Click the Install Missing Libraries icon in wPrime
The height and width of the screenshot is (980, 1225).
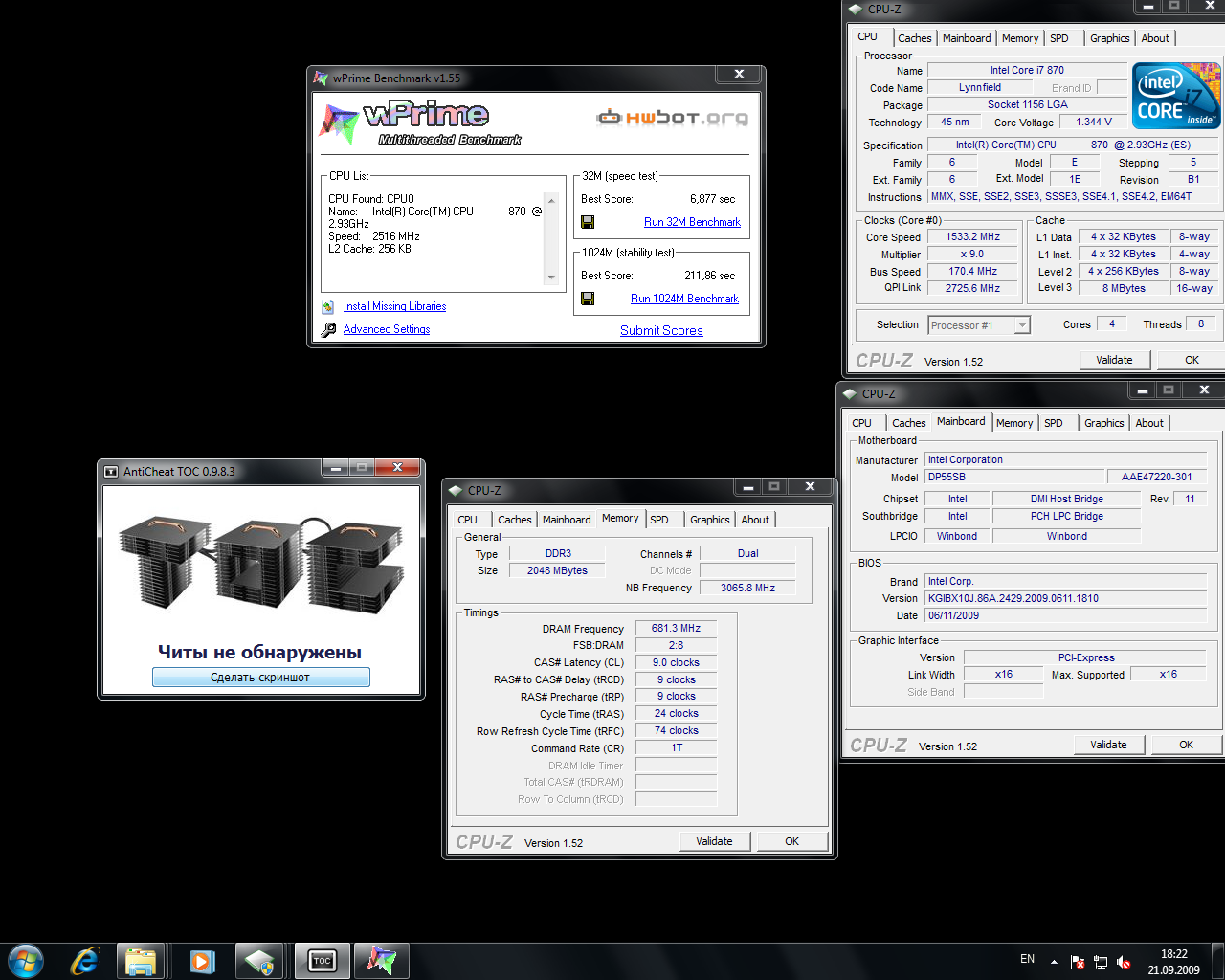click(x=328, y=306)
